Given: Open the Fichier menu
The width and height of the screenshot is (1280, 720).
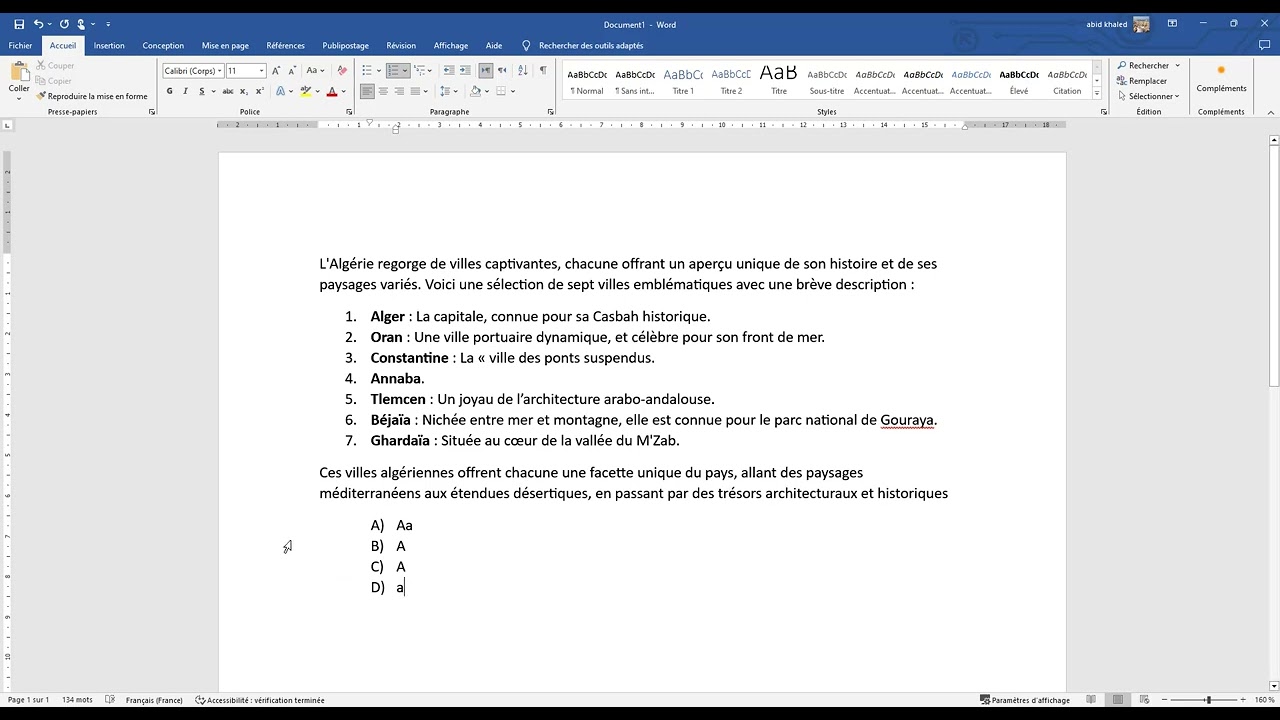Looking at the screenshot, I should point(20,45).
